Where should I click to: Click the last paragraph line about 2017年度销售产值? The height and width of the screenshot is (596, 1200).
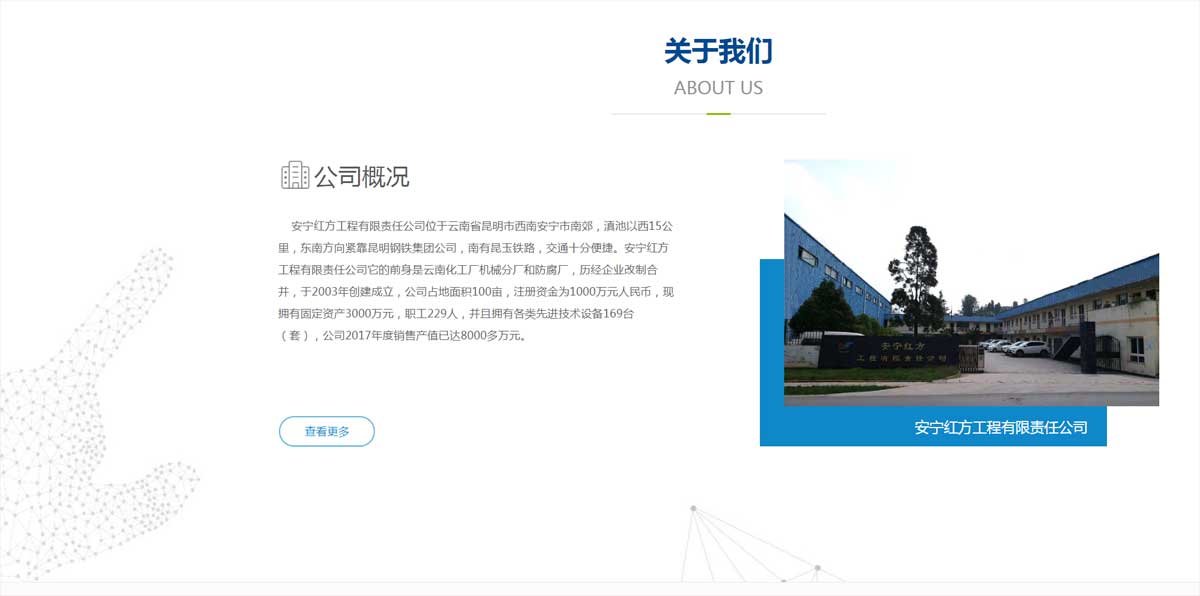click(402, 336)
